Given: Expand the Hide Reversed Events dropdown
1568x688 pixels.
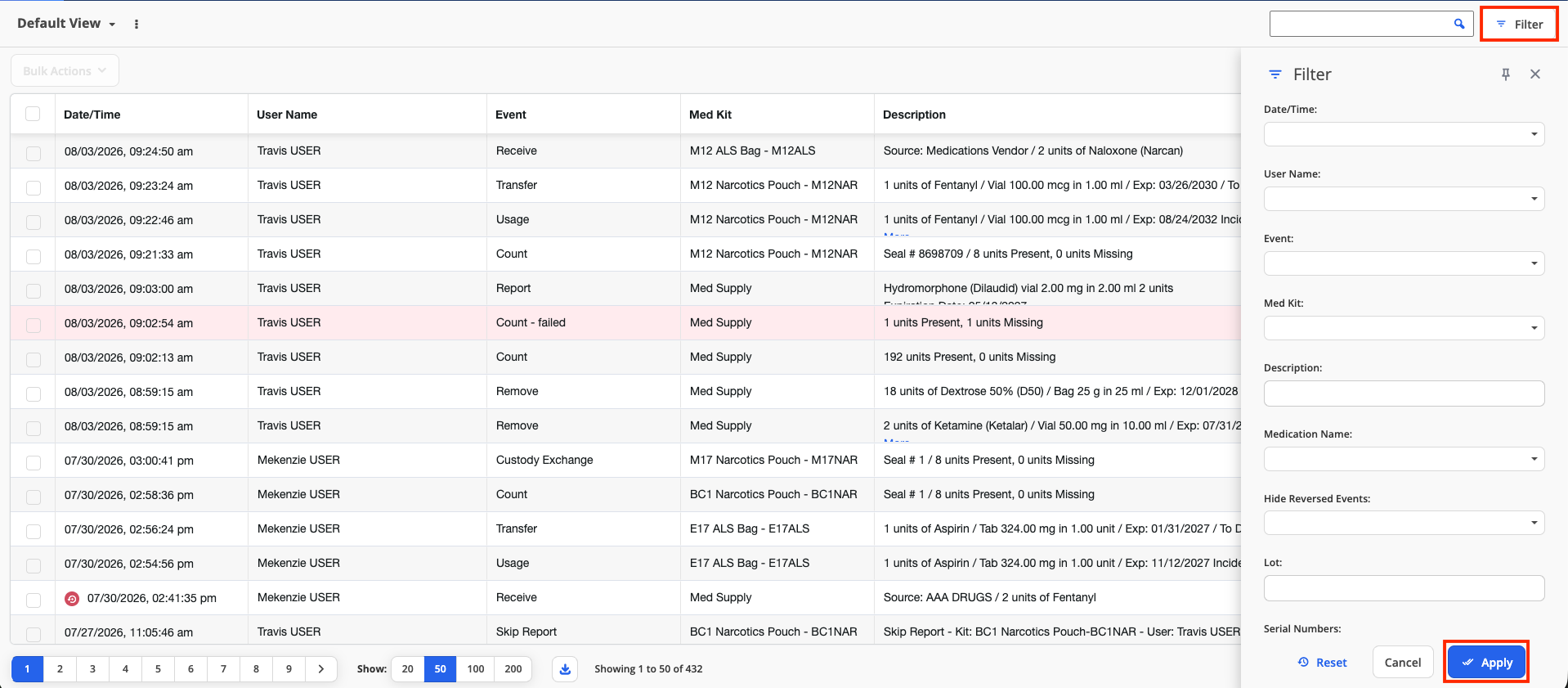Looking at the screenshot, I should pyautogui.click(x=1404, y=523).
